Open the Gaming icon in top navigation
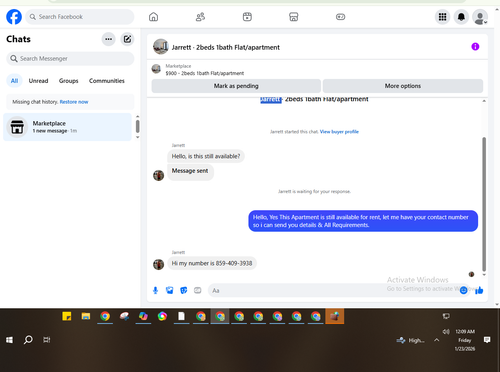This screenshot has width=500, height=372. pos(340,17)
